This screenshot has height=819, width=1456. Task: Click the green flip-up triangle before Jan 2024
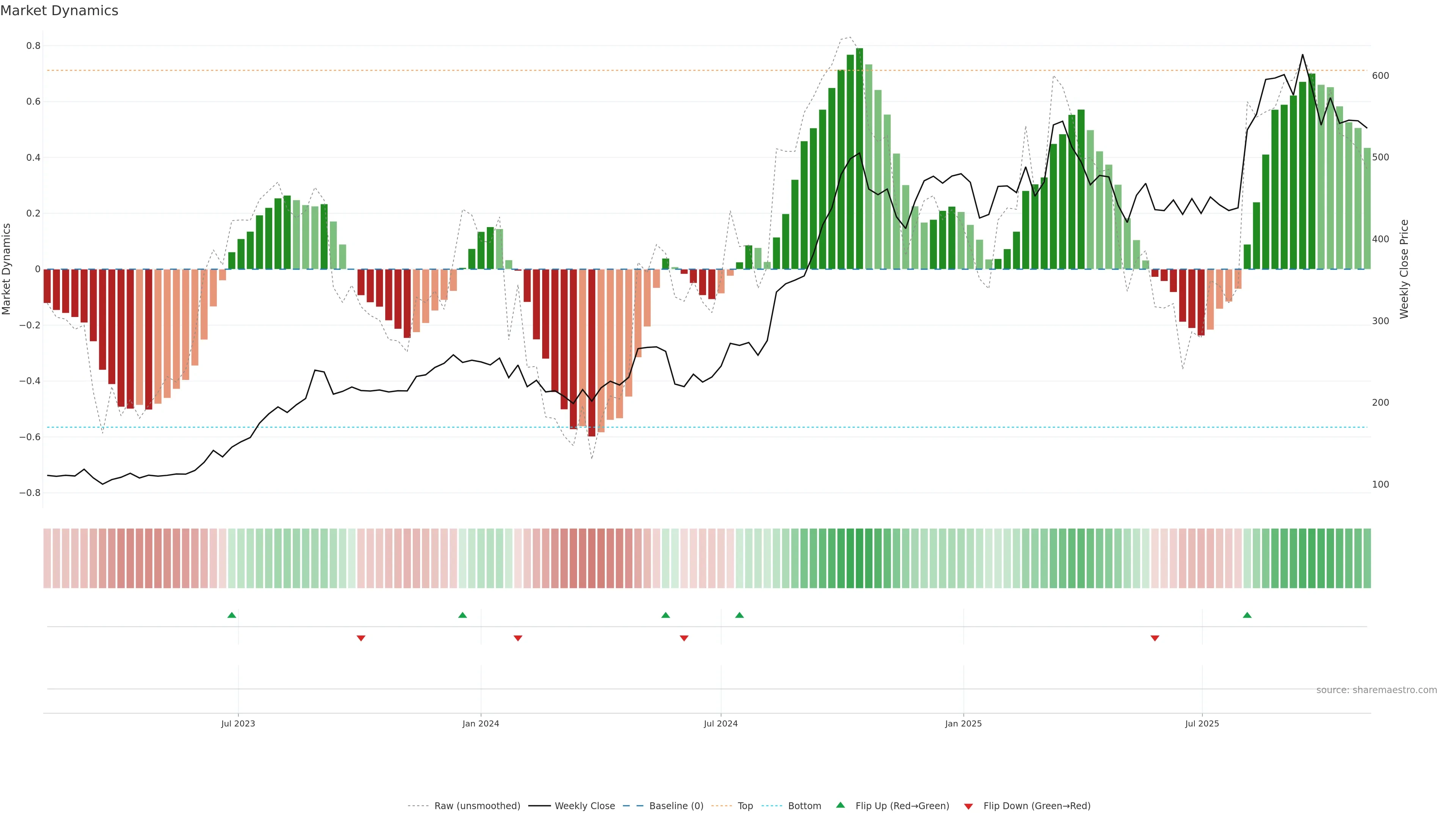[x=462, y=615]
